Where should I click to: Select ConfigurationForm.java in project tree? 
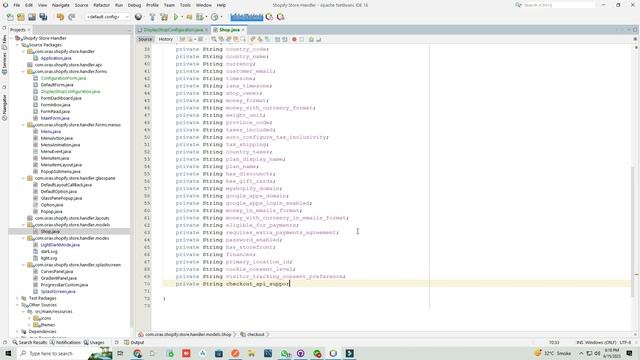click(x=63, y=78)
